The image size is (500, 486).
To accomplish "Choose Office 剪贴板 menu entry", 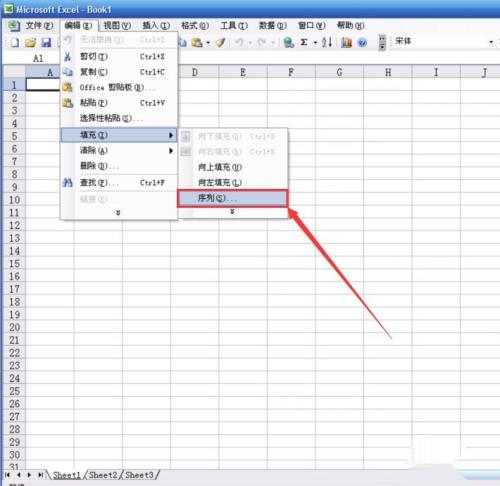I will point(119,87).
